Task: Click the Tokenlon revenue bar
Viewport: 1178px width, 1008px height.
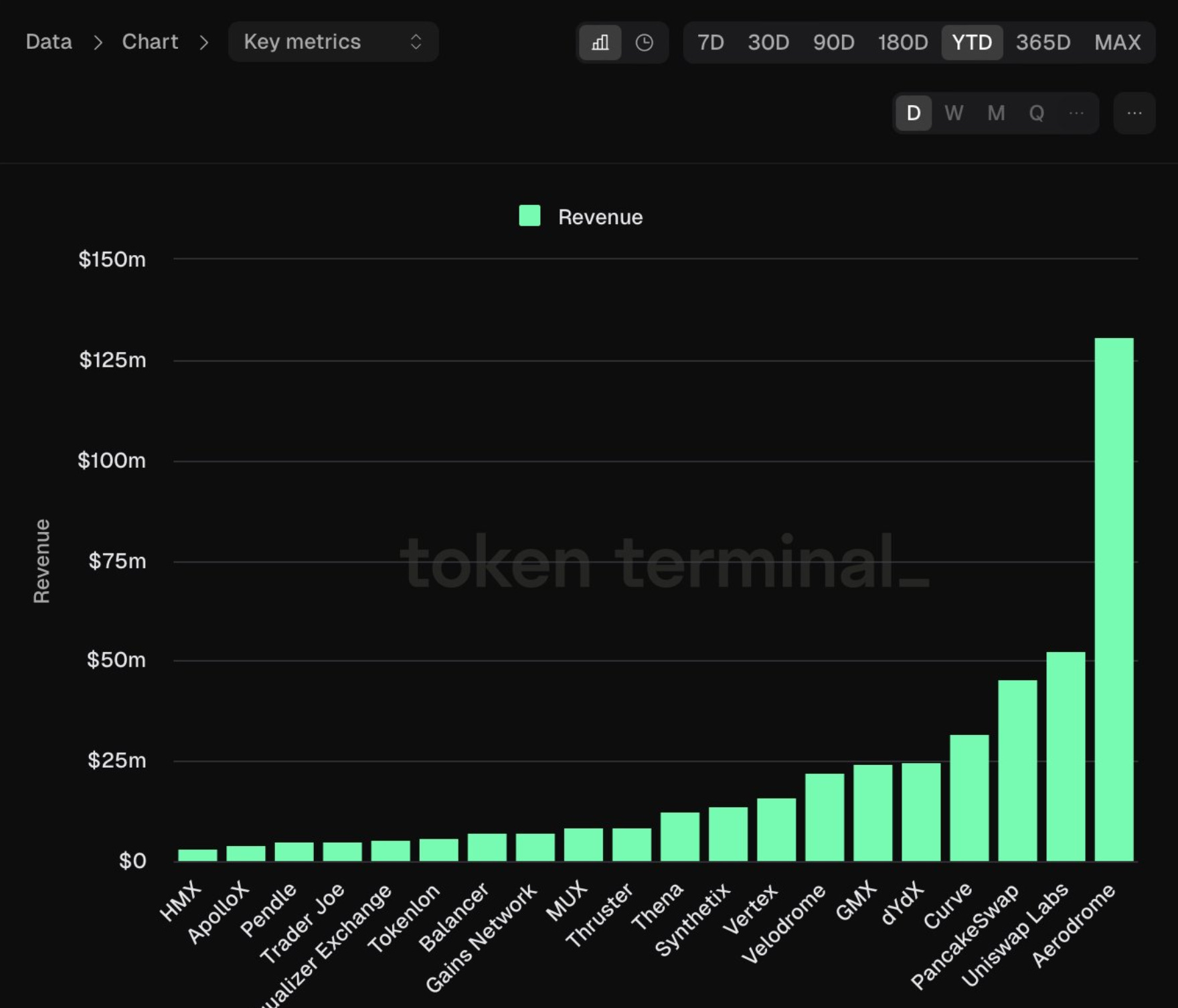Action: [439, 850]
